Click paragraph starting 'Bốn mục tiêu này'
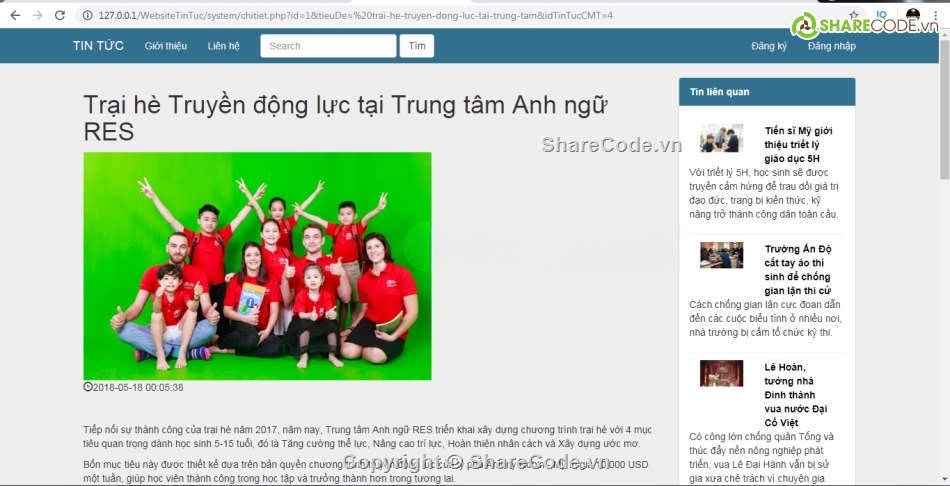 [x=366, y=471]
